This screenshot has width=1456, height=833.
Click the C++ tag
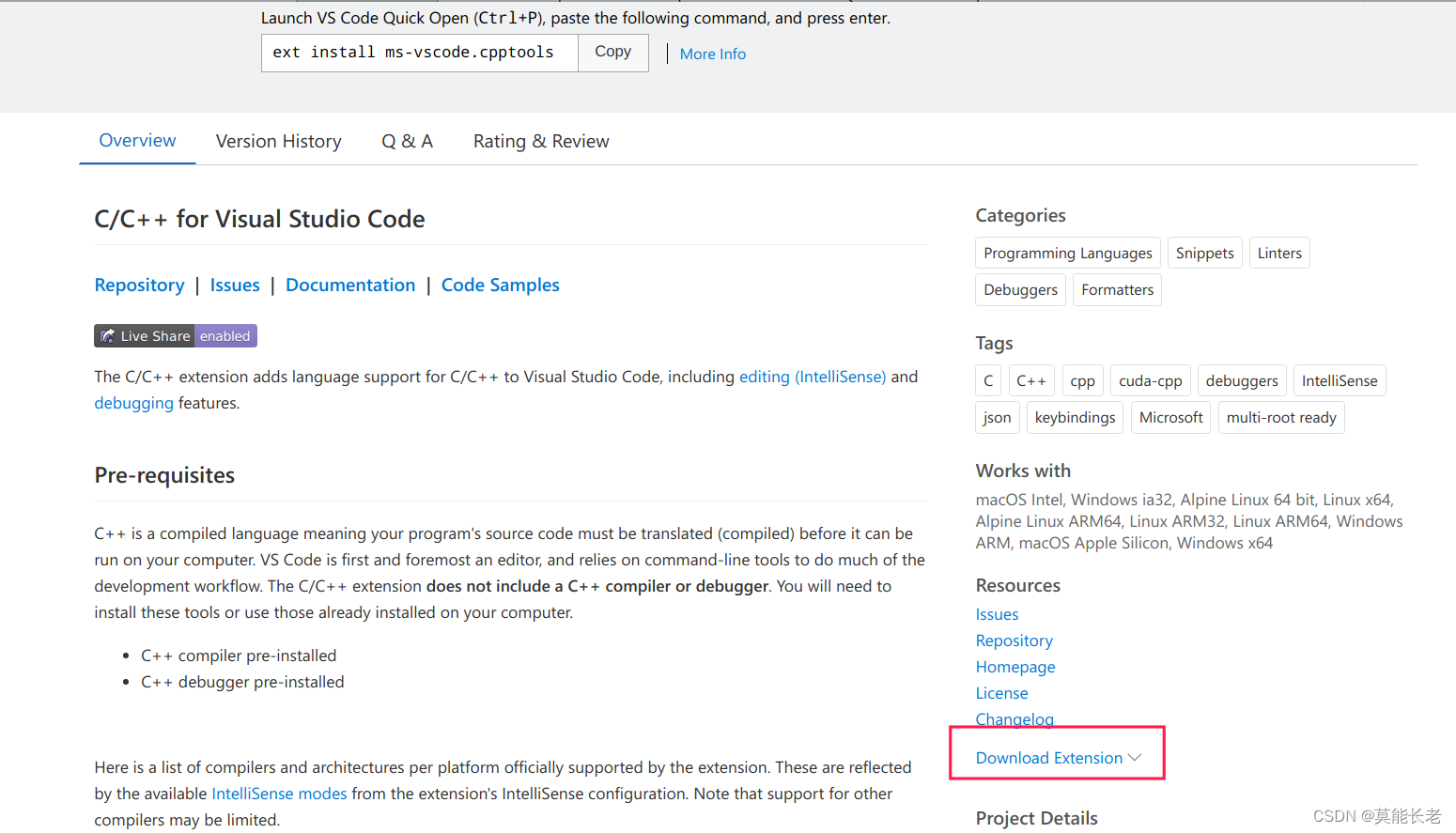click(1031, 380)
